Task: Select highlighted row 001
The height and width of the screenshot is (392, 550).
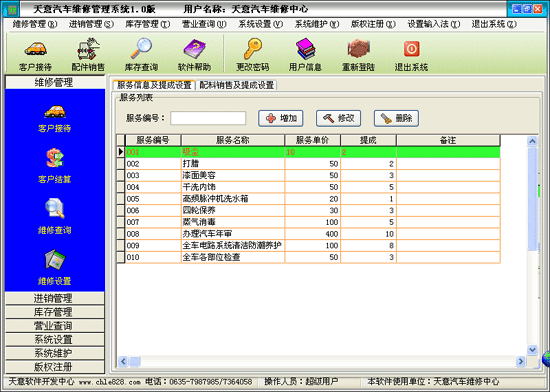Action: point(313,152)
